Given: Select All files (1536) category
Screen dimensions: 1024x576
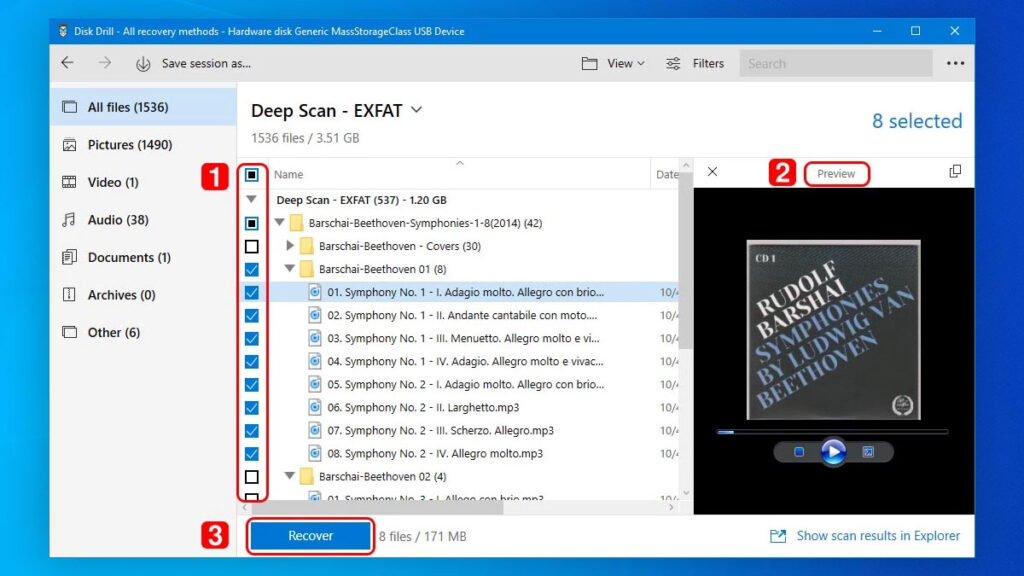Looking at the screenshot, I should pos(143,107).
